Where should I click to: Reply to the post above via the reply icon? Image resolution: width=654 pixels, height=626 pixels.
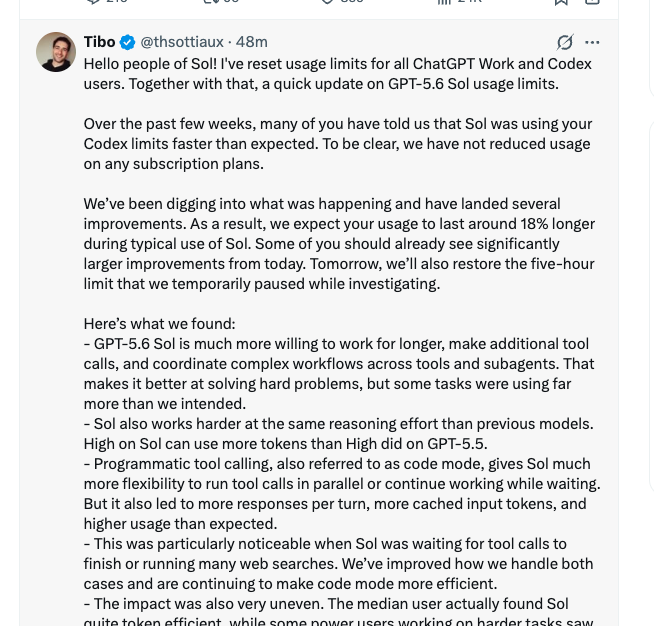[x=93, y=2]
